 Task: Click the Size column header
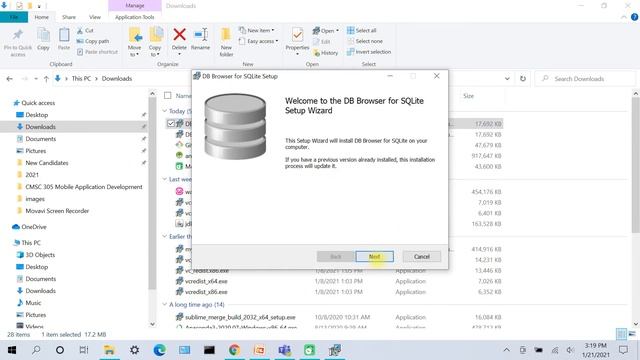[468, 96]
